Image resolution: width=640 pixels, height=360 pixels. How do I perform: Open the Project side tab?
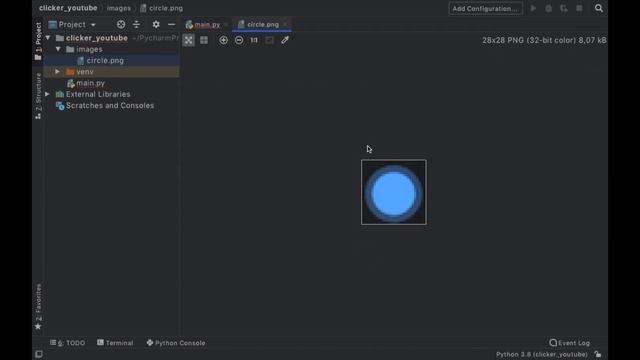click(x=38, y=41)
